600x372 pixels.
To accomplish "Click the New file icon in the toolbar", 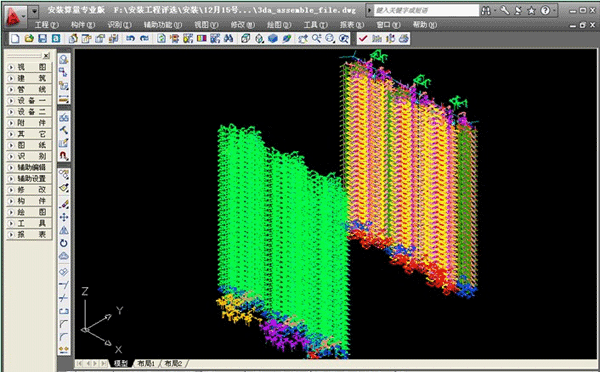I will click(x=15, y=38).
